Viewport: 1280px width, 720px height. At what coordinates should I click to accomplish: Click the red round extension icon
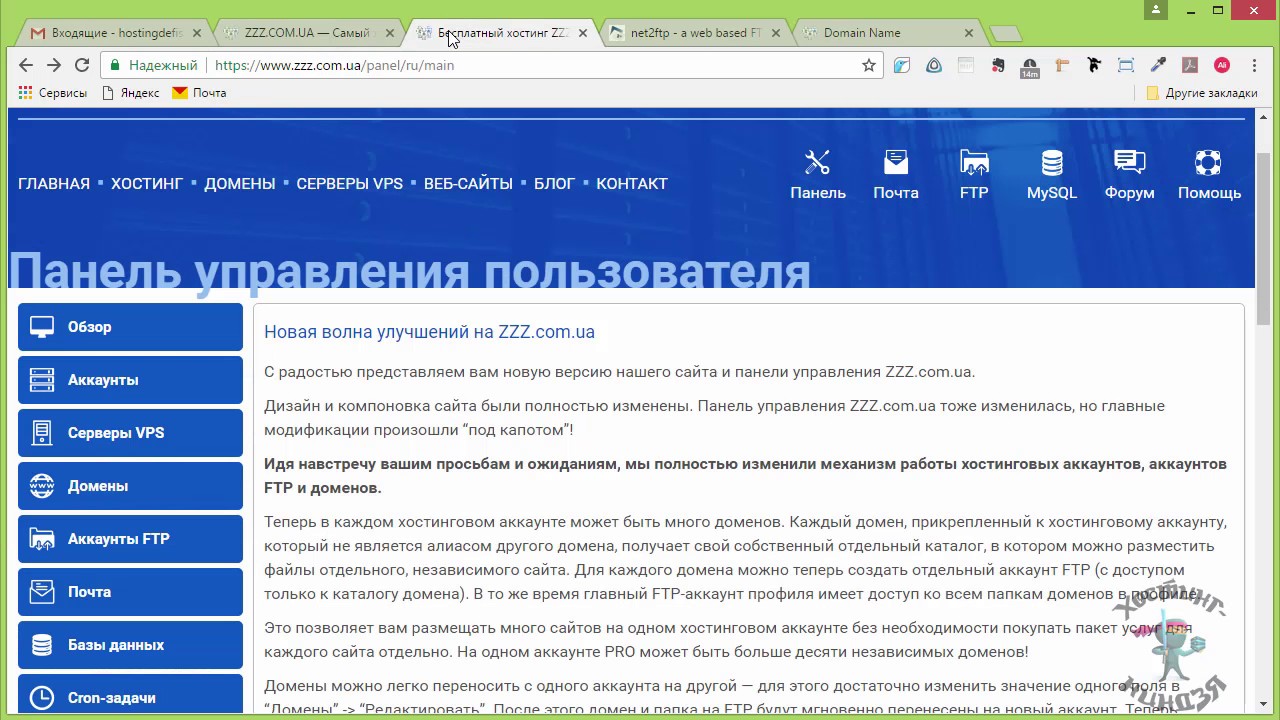(1222, 65)
